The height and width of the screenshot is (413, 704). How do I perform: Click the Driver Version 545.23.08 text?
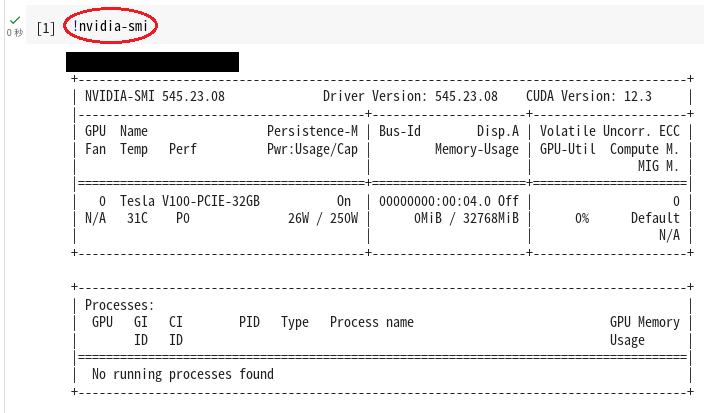click(x=410, y=96)
